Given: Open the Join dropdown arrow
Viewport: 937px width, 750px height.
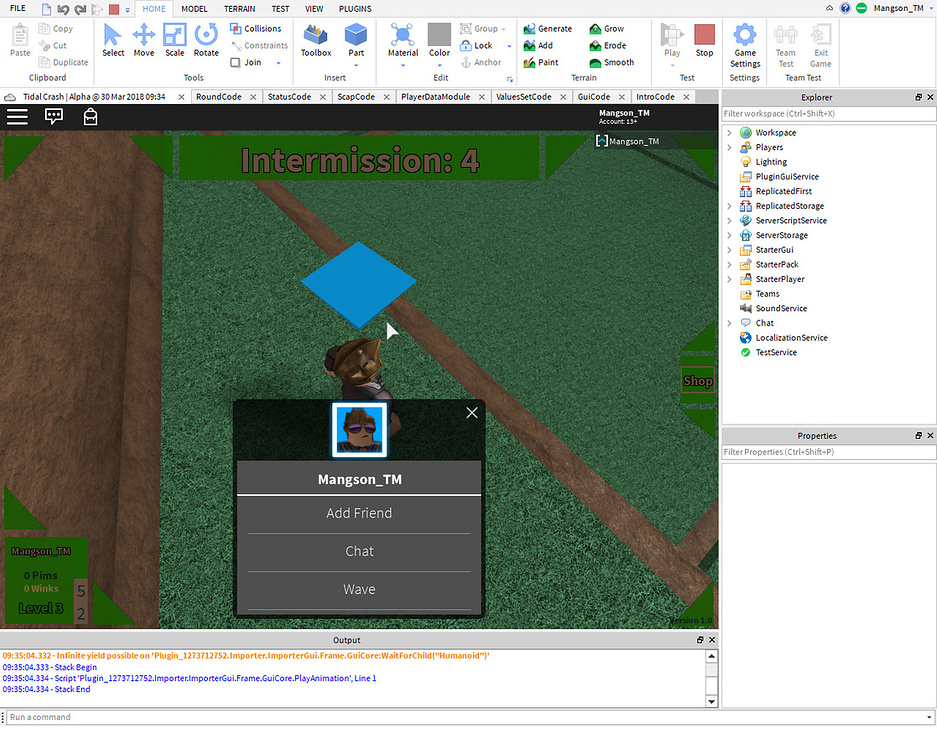Looking at the screenshot, I should (x=278, y=63).
